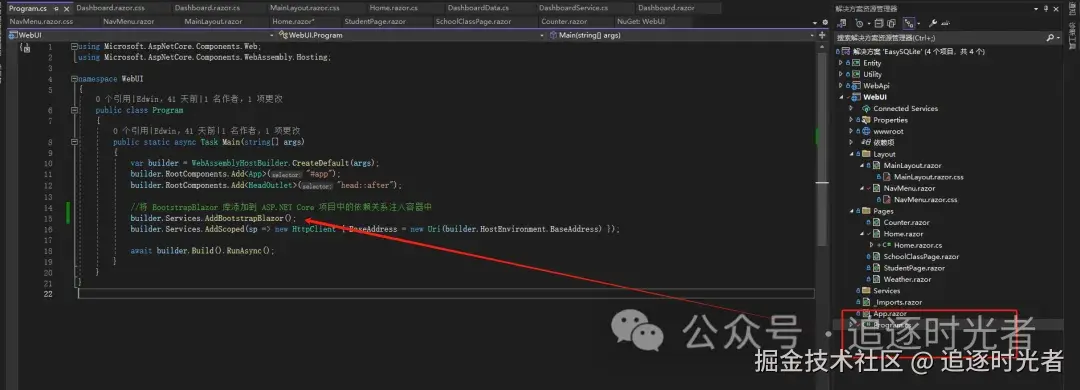Click the Show All Files icon
The height and width of the screenshot is (390, 1080).
[x=891, y=23]
